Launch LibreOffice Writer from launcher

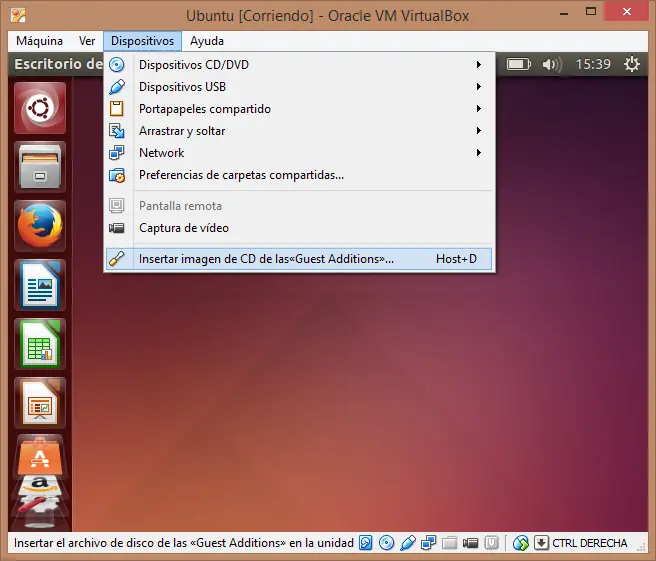(40, 285)
